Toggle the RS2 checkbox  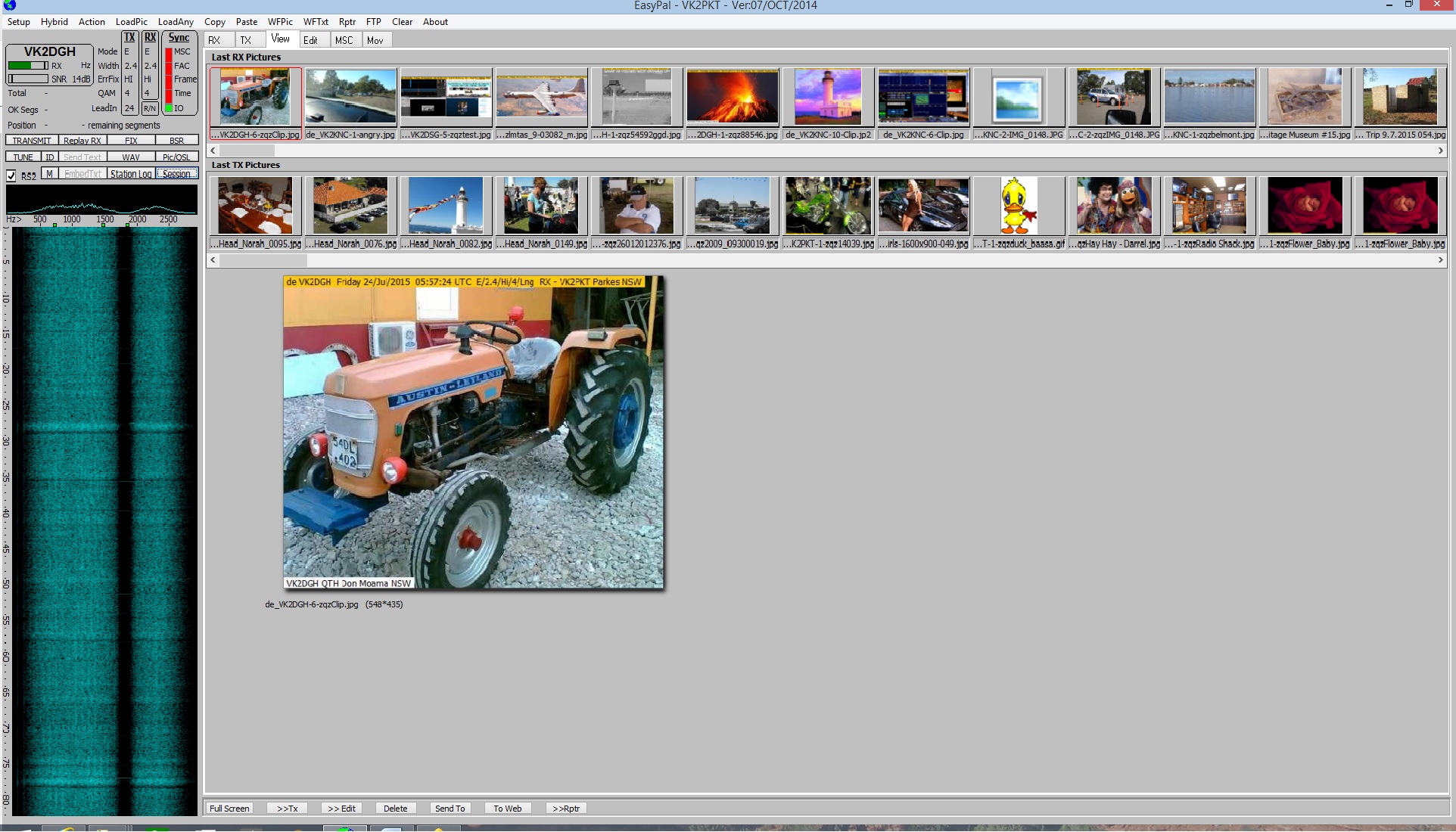point(11,175)
